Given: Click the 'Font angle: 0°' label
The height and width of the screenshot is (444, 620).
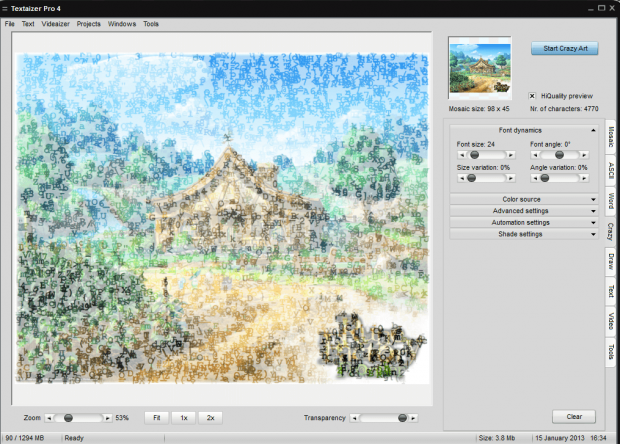Looking at the screenshot, I should tap(550, 144).
